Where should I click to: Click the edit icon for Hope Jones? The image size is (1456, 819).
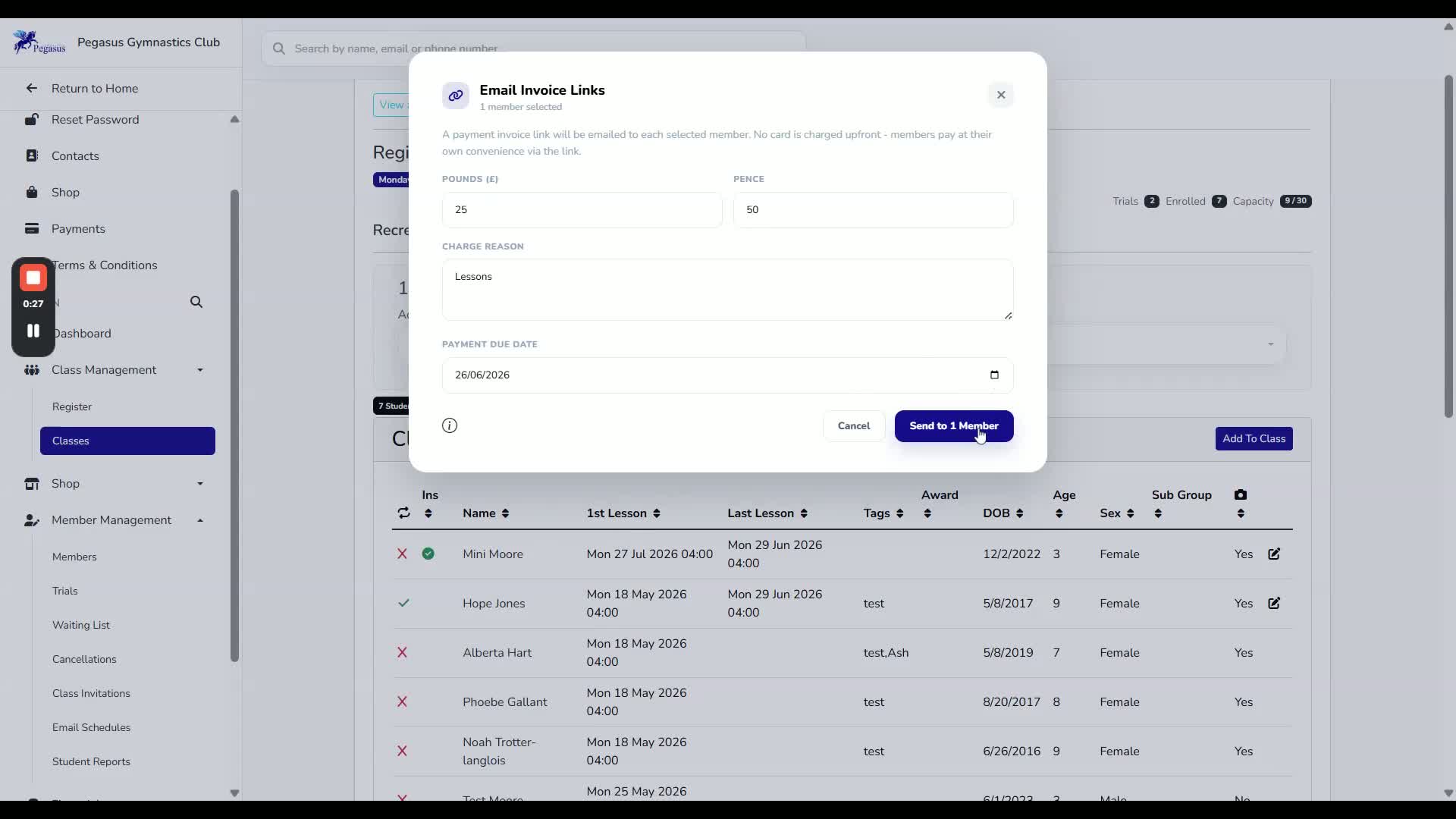[x=1274, y=604]
